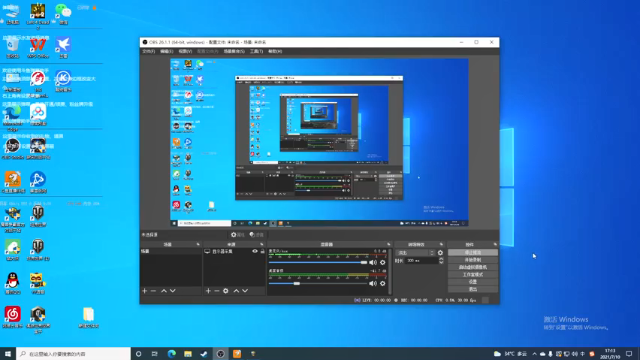
Task: Open transition properties gear icon
Action: (440, 253)
